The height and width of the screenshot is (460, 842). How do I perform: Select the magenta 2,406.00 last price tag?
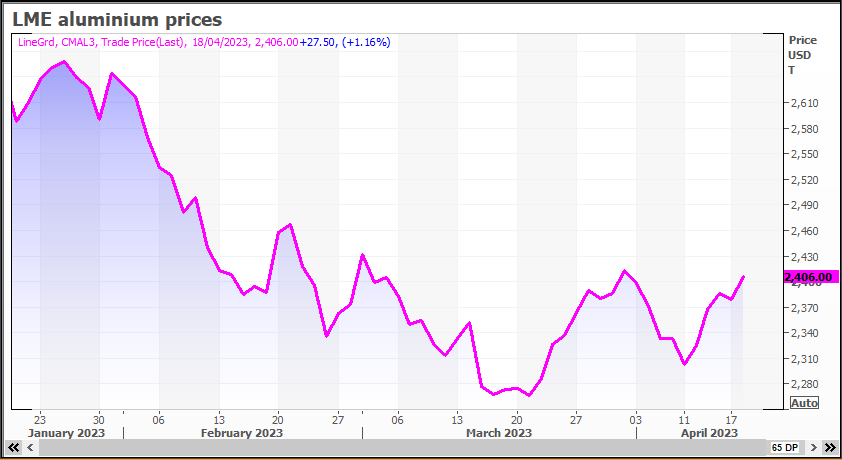(808, 277)
